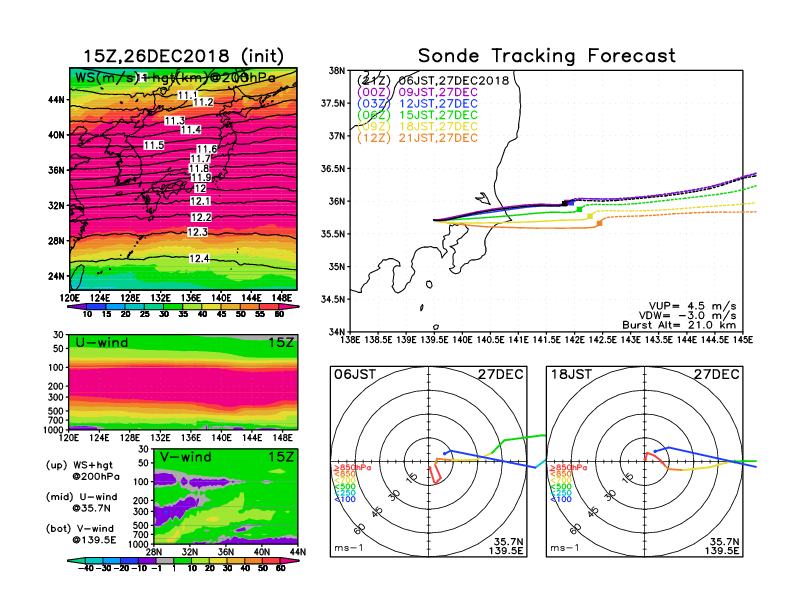Screen dimensions: 792x612
Task: Click the "35.7N 139.5E" location in 18JST hodograph
Action: point(722,546)
